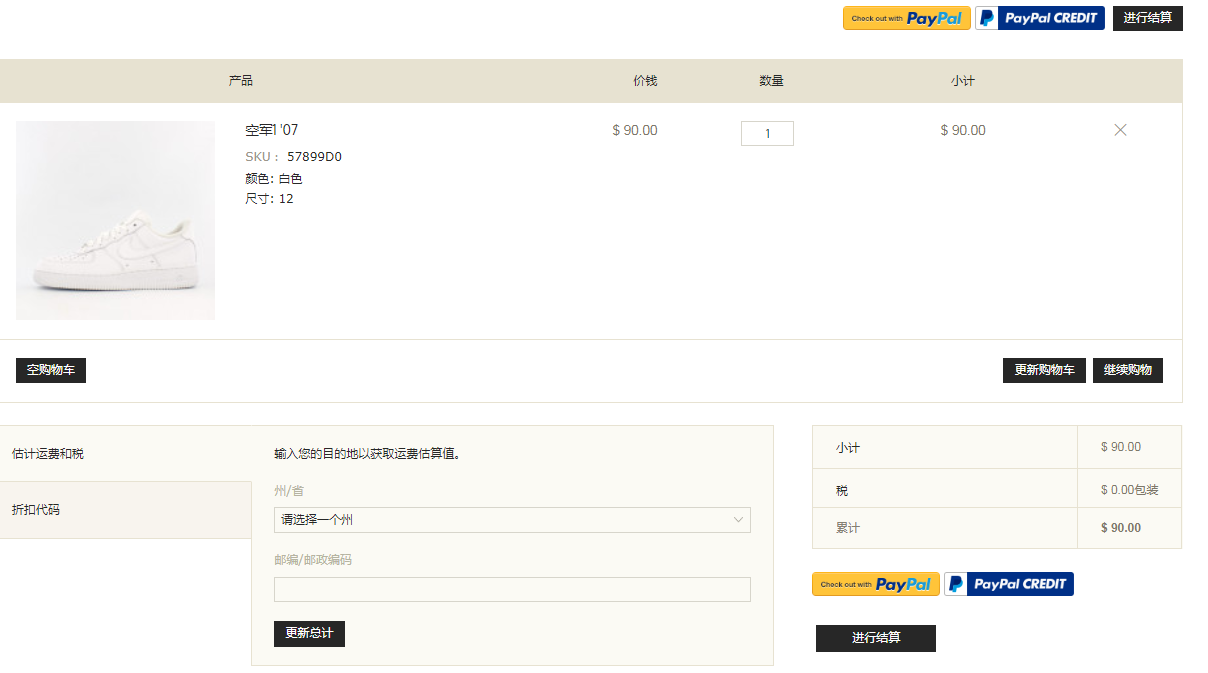Click the bottom 进行结算 checkout button

point(876,638)
